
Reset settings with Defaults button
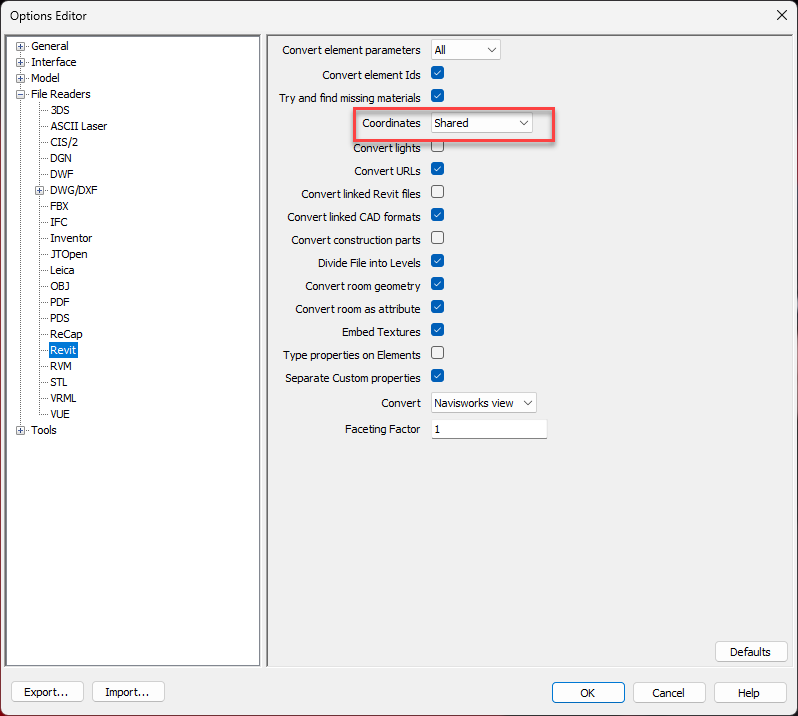click(x=751, y=652)
